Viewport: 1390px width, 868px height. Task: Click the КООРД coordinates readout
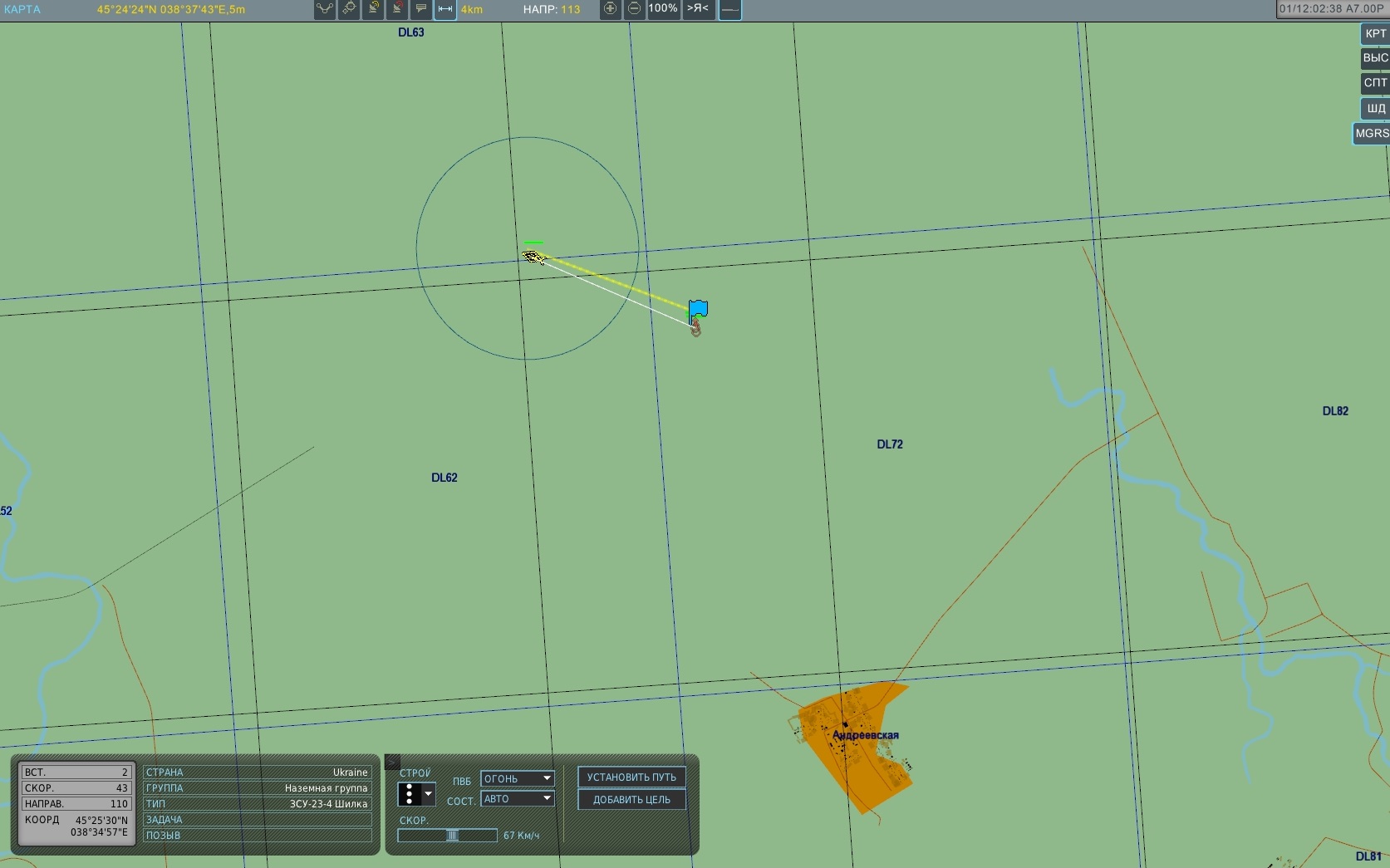tap(76, 826)
